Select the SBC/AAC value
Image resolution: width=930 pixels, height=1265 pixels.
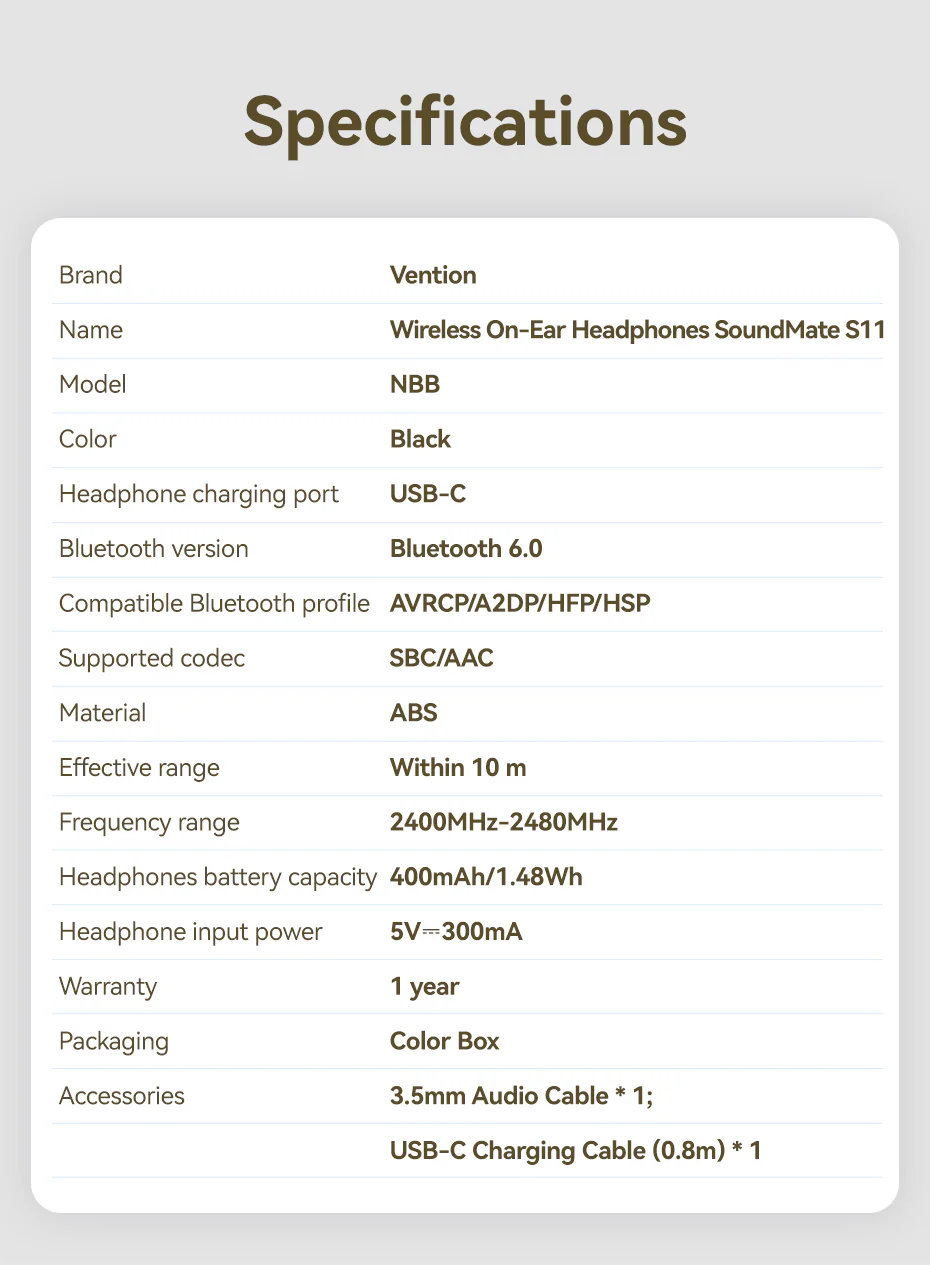coord(442,658)
